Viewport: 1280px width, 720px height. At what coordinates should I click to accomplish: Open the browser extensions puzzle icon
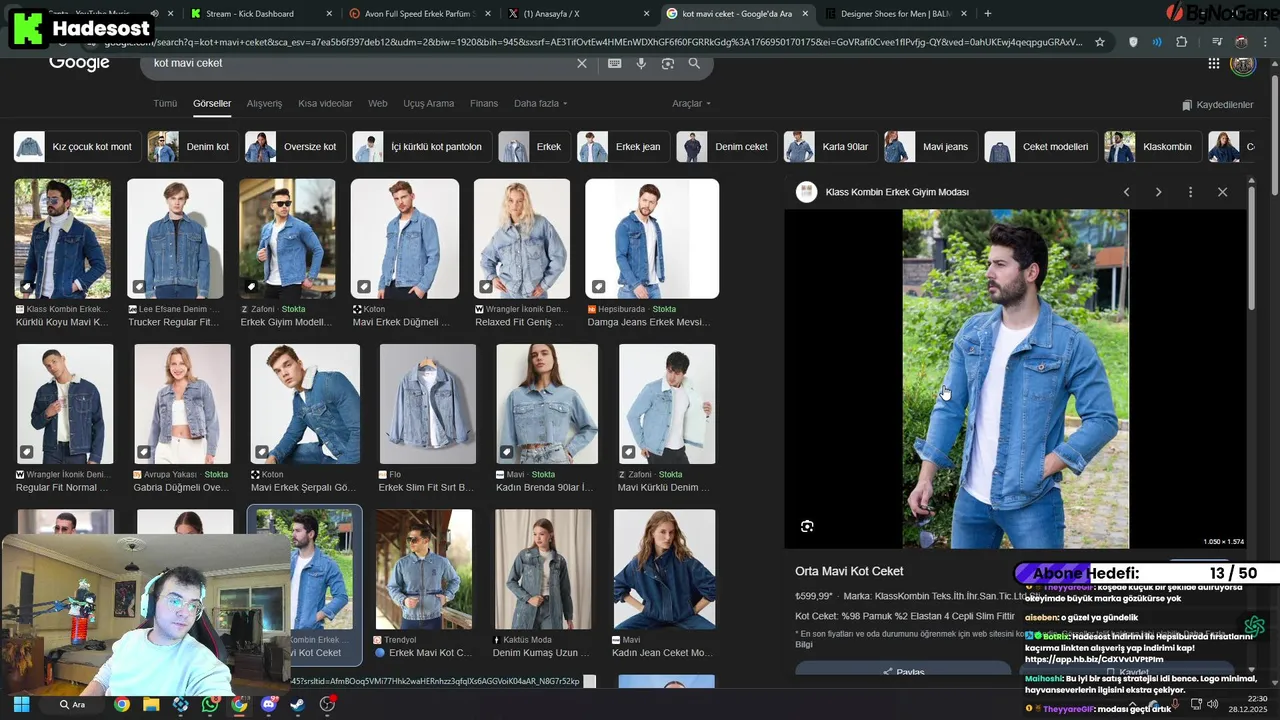(1181, 42)
